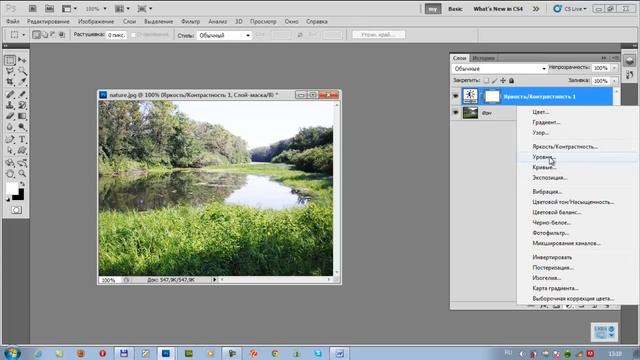
Task: Select the Type (T) tool
Action: 22,140
